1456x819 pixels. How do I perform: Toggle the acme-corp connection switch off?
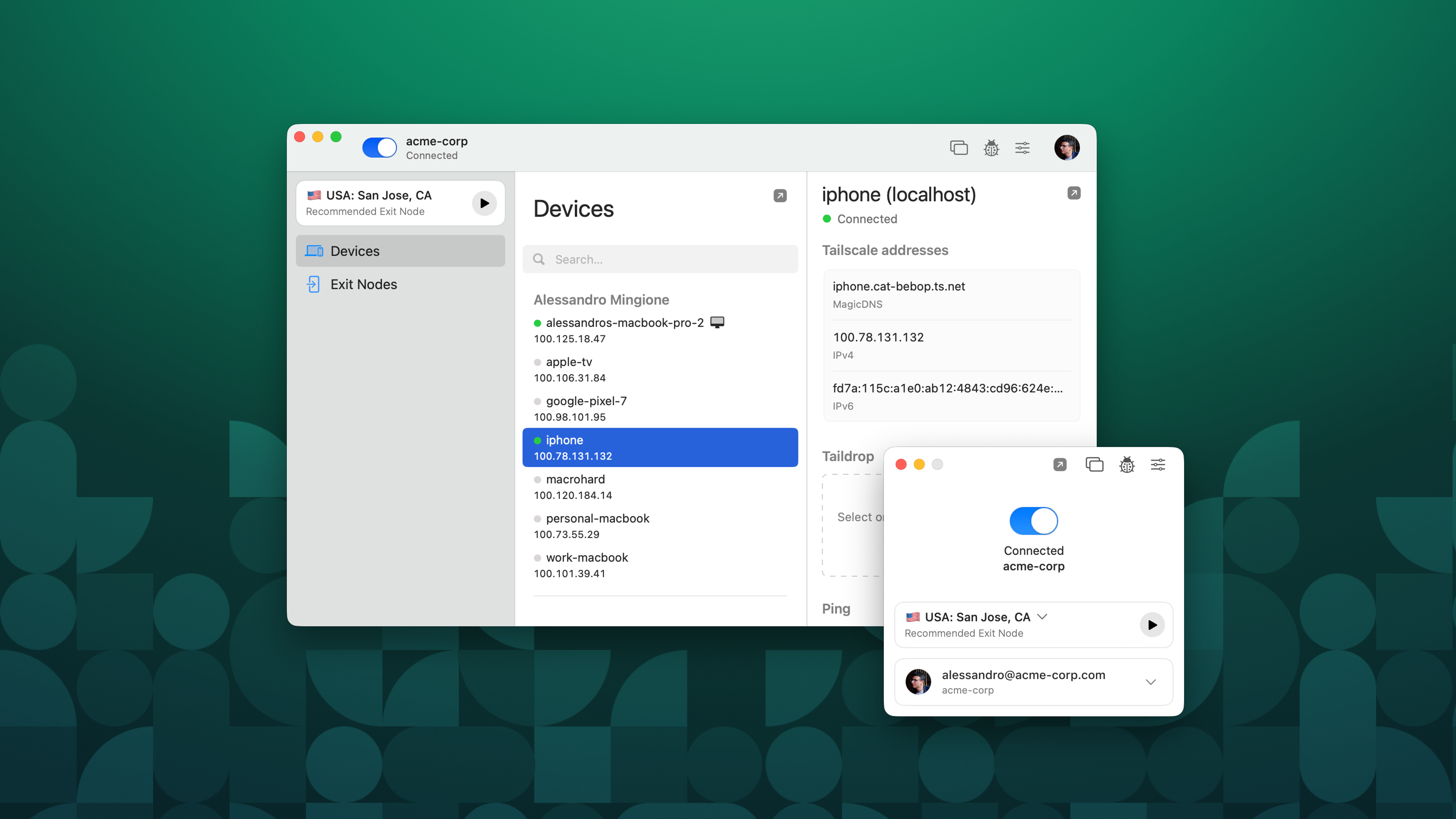click(x=379, y=147)
